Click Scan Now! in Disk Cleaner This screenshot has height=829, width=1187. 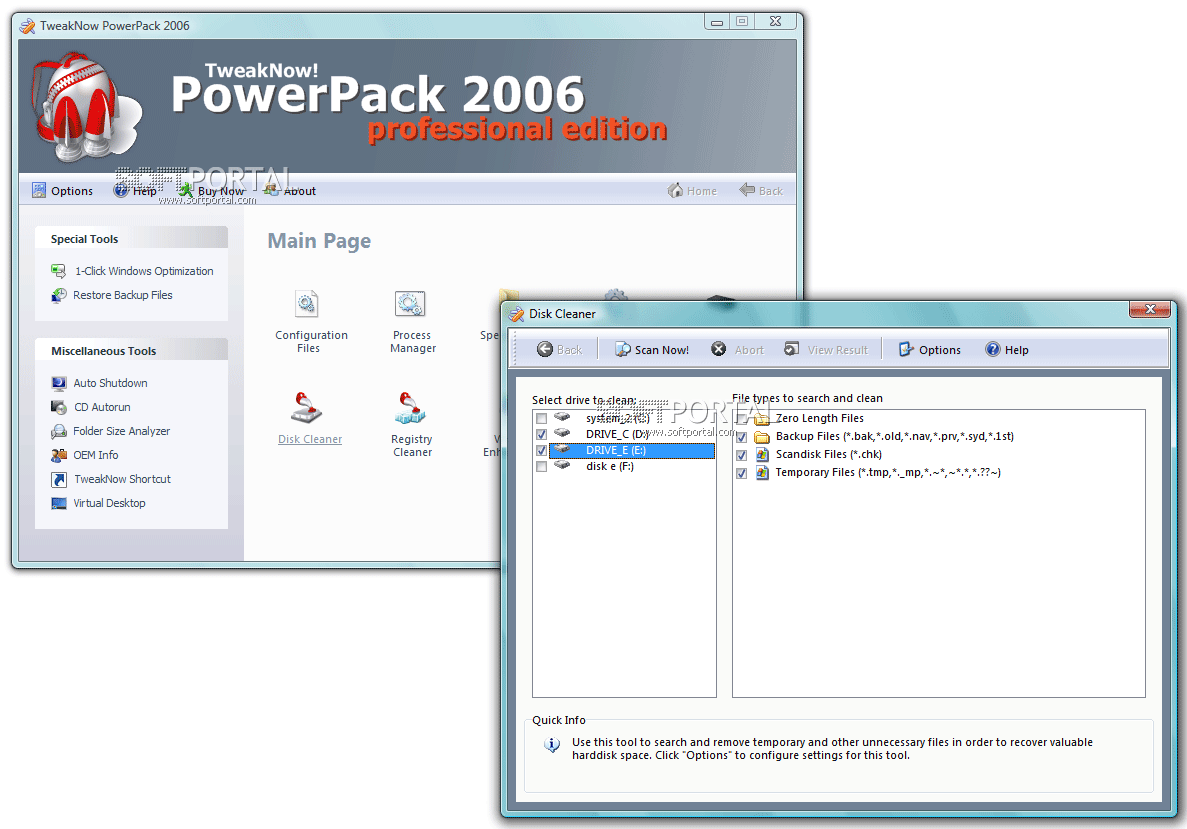(652, 350)
